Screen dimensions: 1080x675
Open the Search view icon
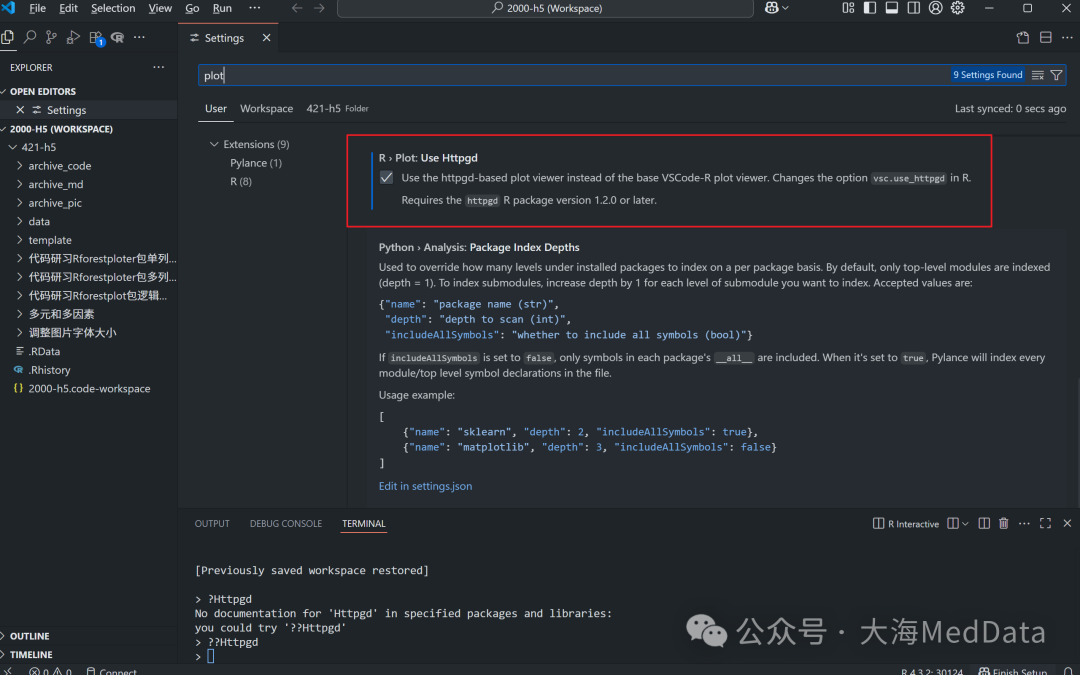[x=30, y=37]
